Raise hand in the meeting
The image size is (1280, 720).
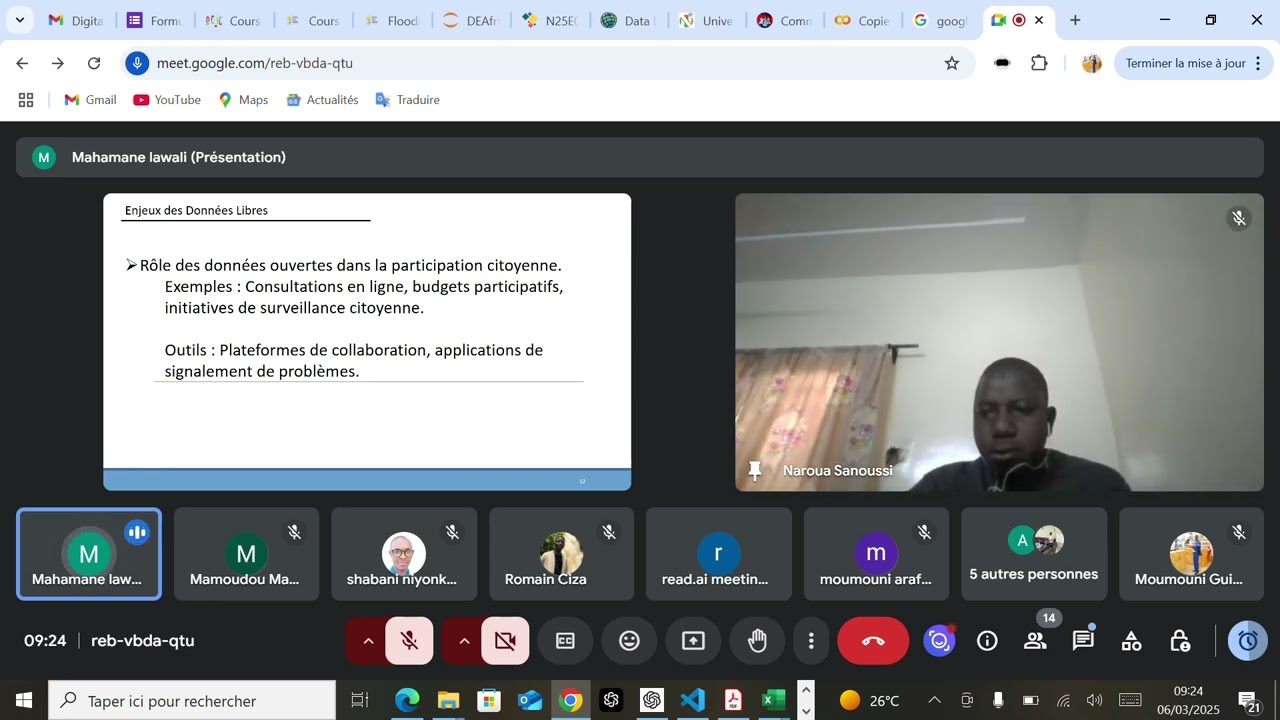pyautogui.click(x=757, y=641)
